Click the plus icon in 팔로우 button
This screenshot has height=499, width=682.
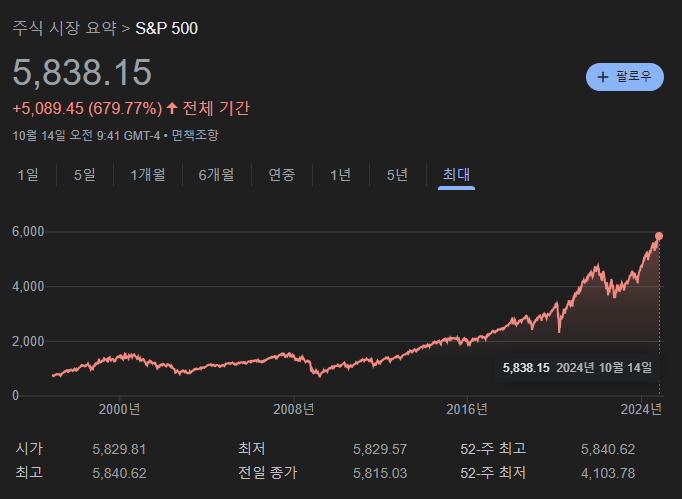pos(603,77)
